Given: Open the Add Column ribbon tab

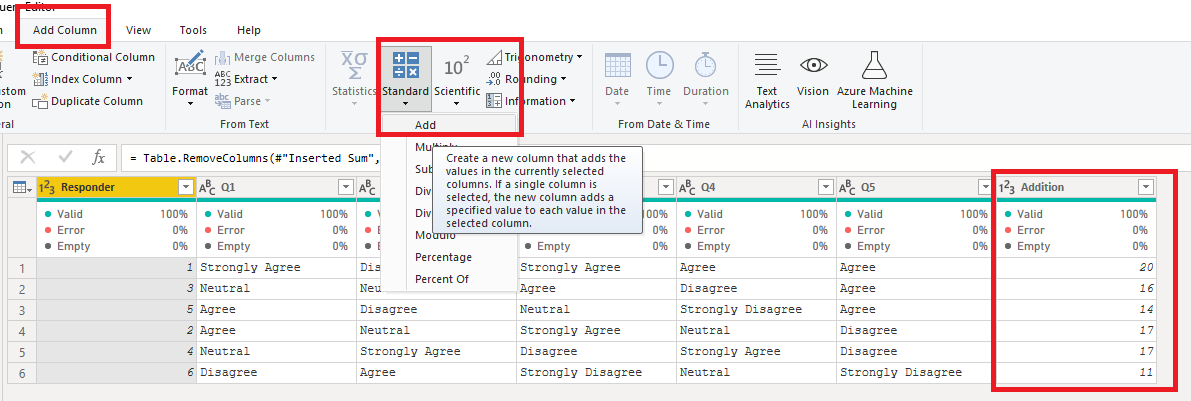Looking at the screenshot, I should [65, 30].
